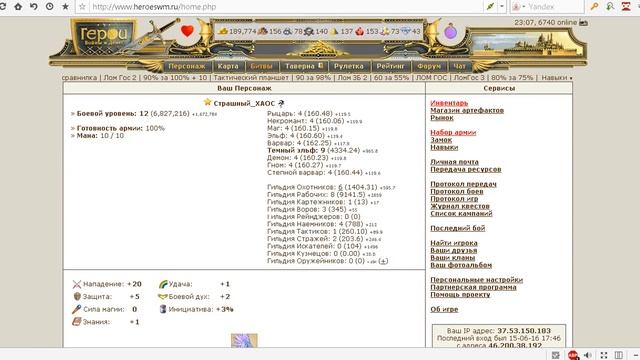Screen dimensions: 640x360
Task: Click the (+) link after Гильдия Оружейников
Action: coord(383,261)
